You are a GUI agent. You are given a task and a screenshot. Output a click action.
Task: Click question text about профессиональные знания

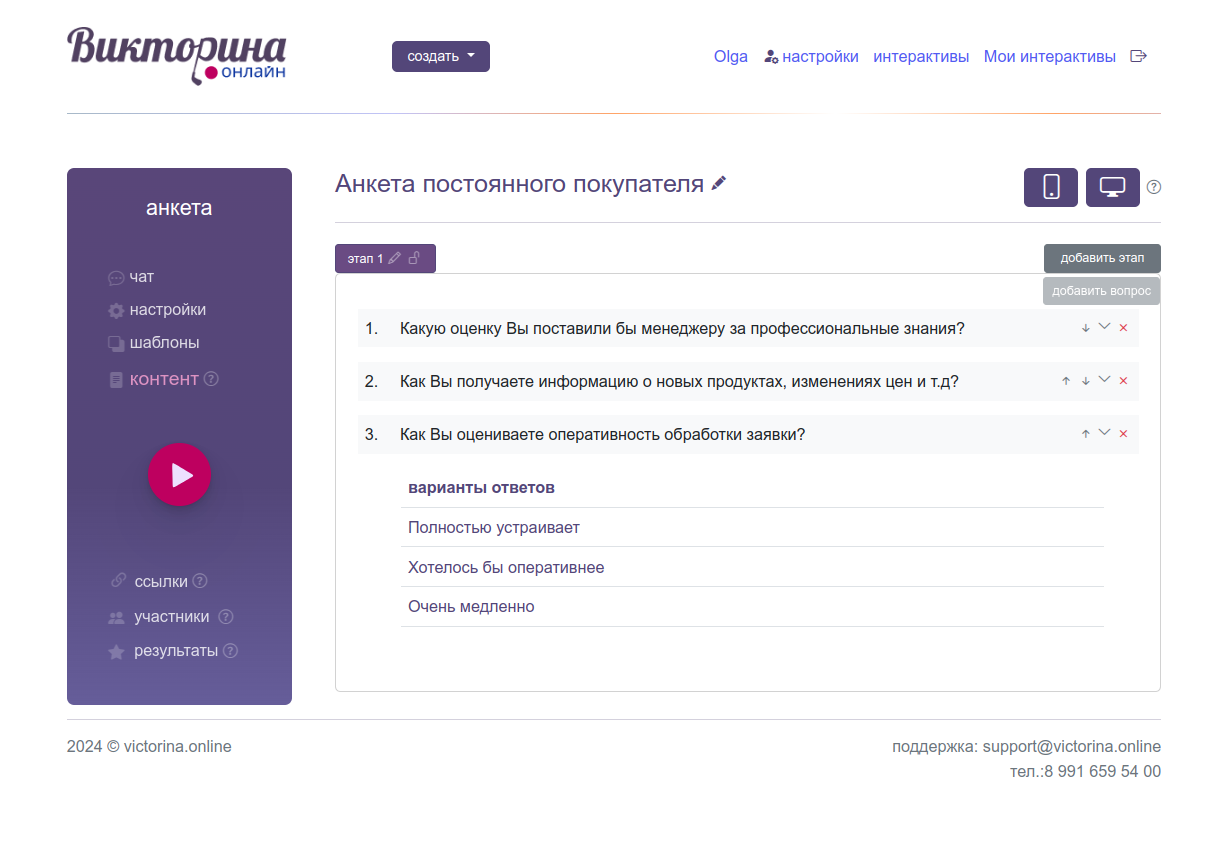pyautogui.click(x=682, y=328)
